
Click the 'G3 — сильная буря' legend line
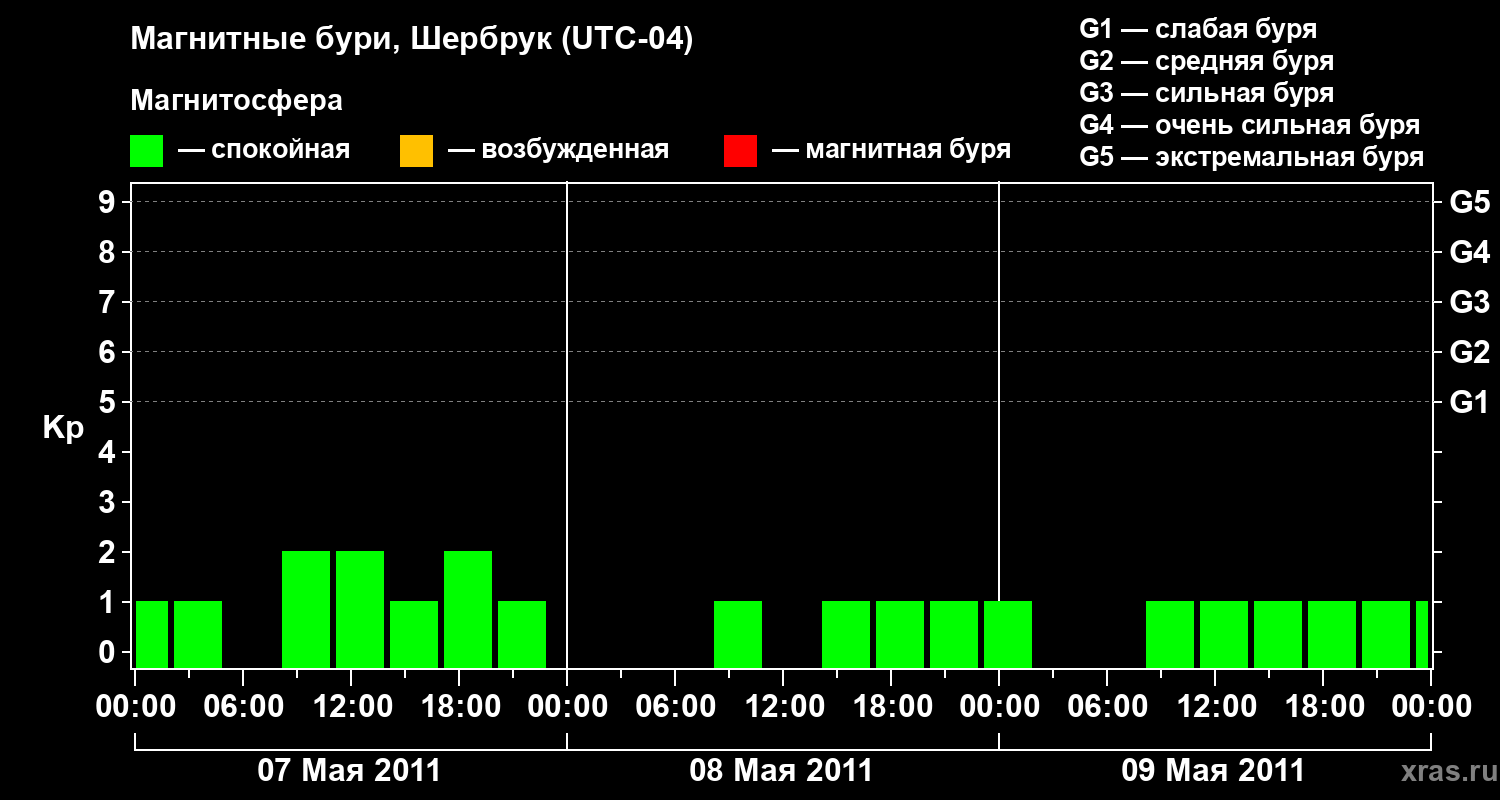pos(1206,93)
